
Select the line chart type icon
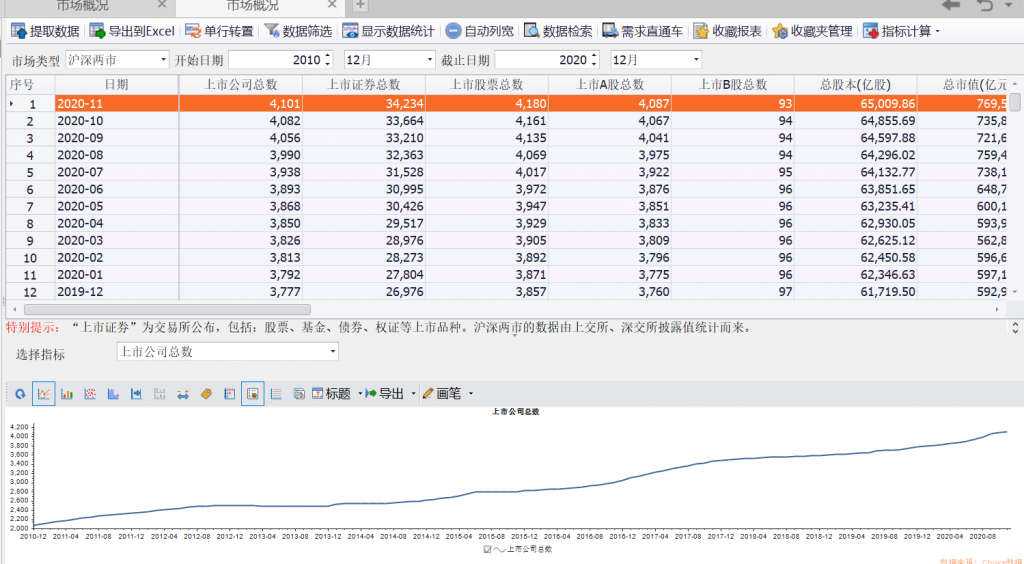pos(43,394)
